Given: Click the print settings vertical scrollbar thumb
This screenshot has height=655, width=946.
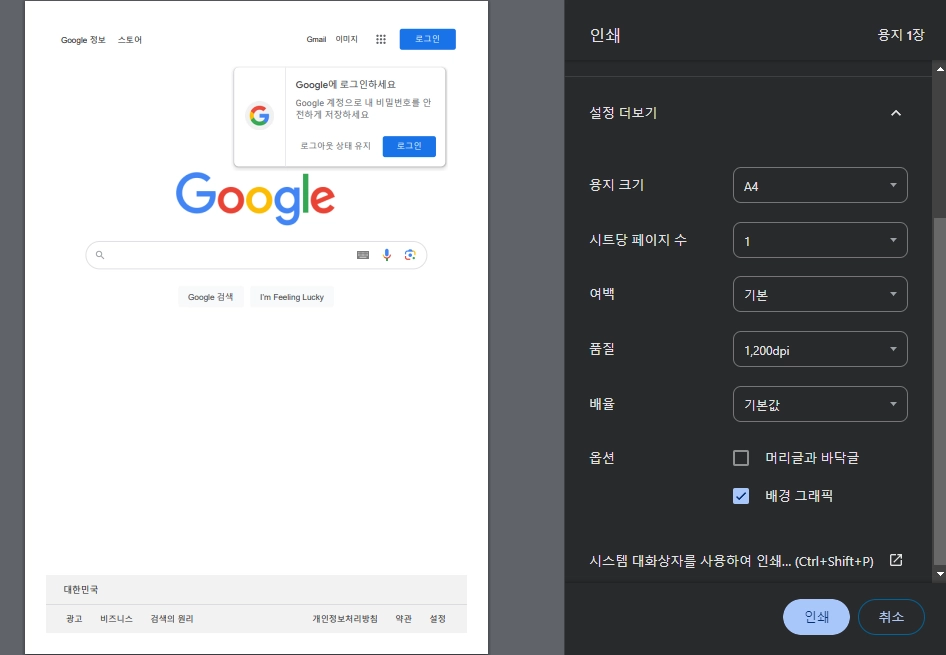Looking at the screenshot, I should click(939, 390).
